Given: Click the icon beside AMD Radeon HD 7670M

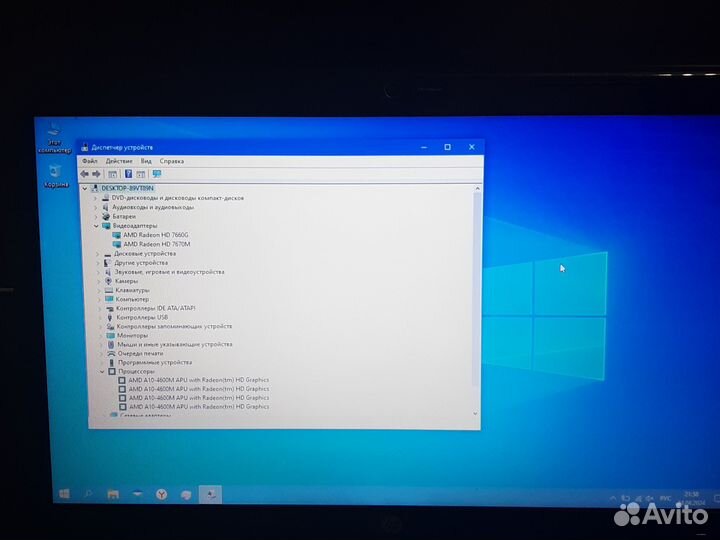Looking at the screenshot, I should (117, 244).
